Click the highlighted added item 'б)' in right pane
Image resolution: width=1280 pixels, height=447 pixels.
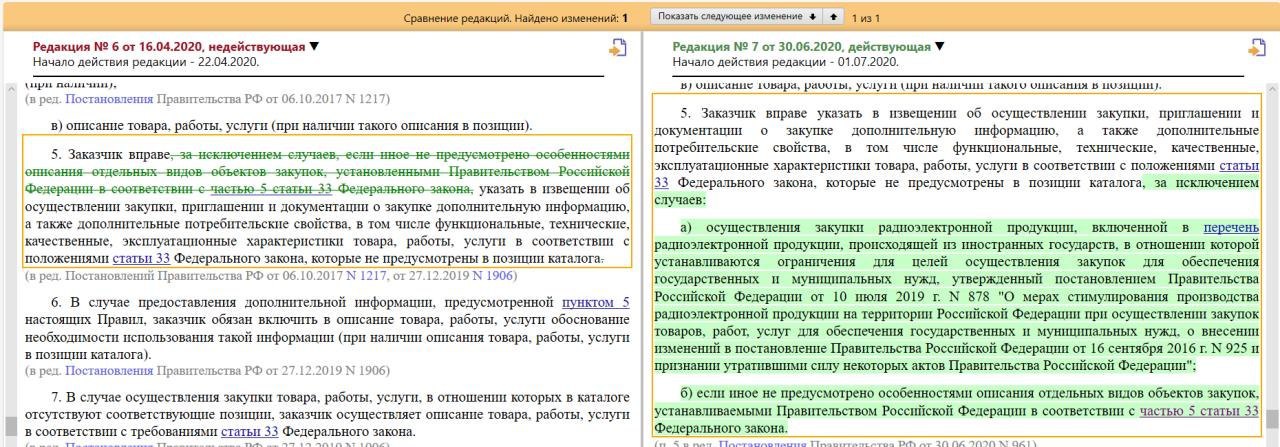[x=957, y=410]
